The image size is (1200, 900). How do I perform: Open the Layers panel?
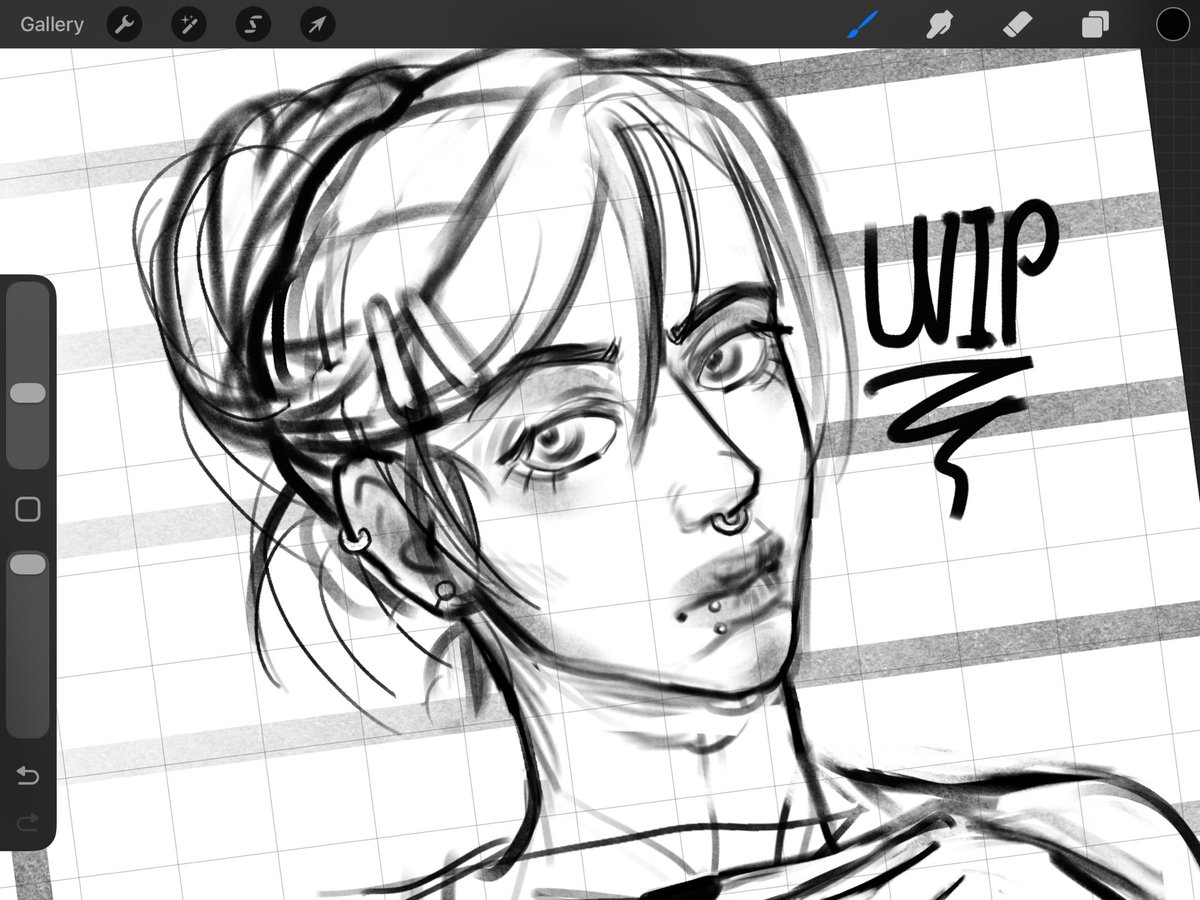coord(1095,24)
